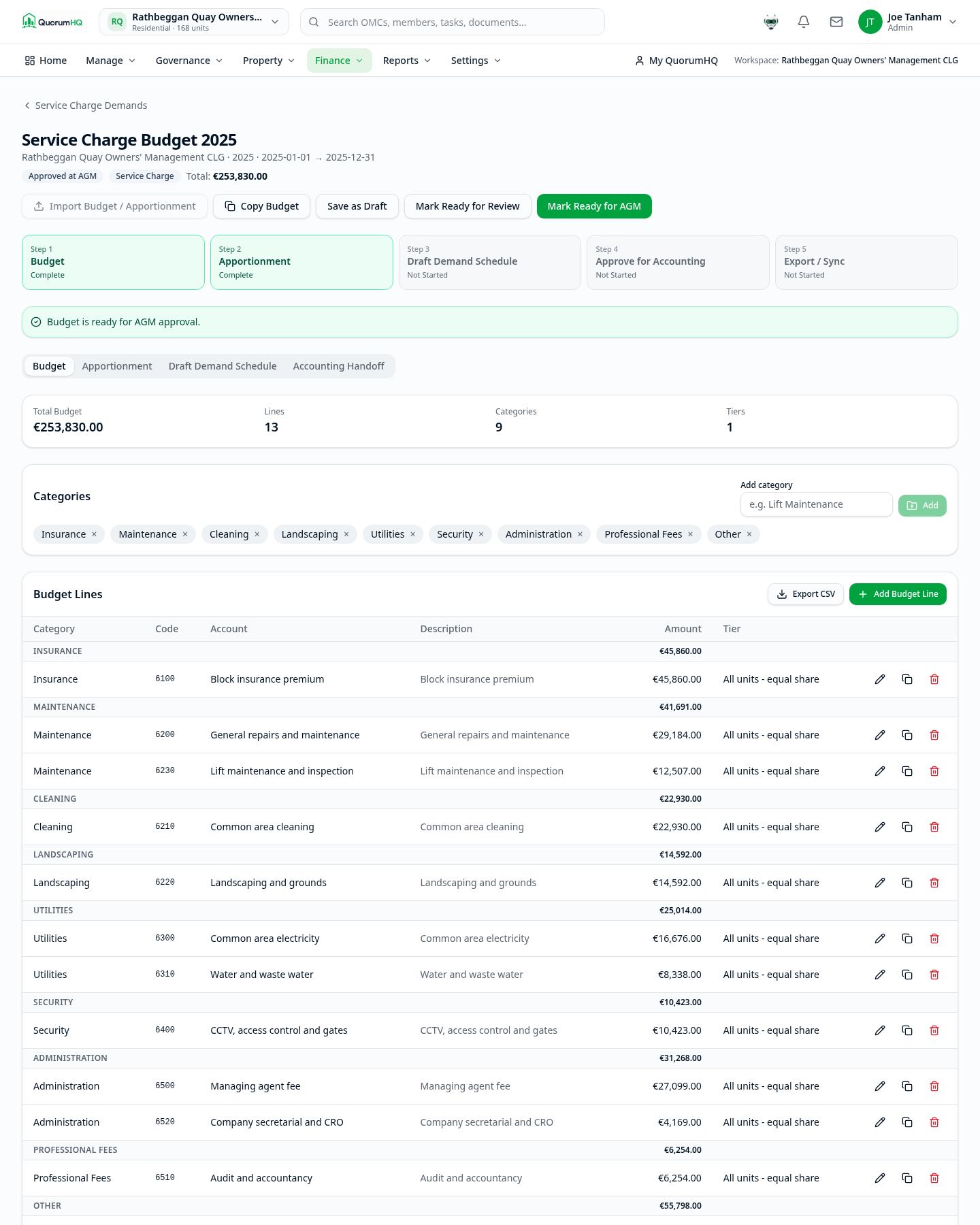Edit the Block insurance premium line
Screen dimensions: 980x1225
(x=880, y=679)
